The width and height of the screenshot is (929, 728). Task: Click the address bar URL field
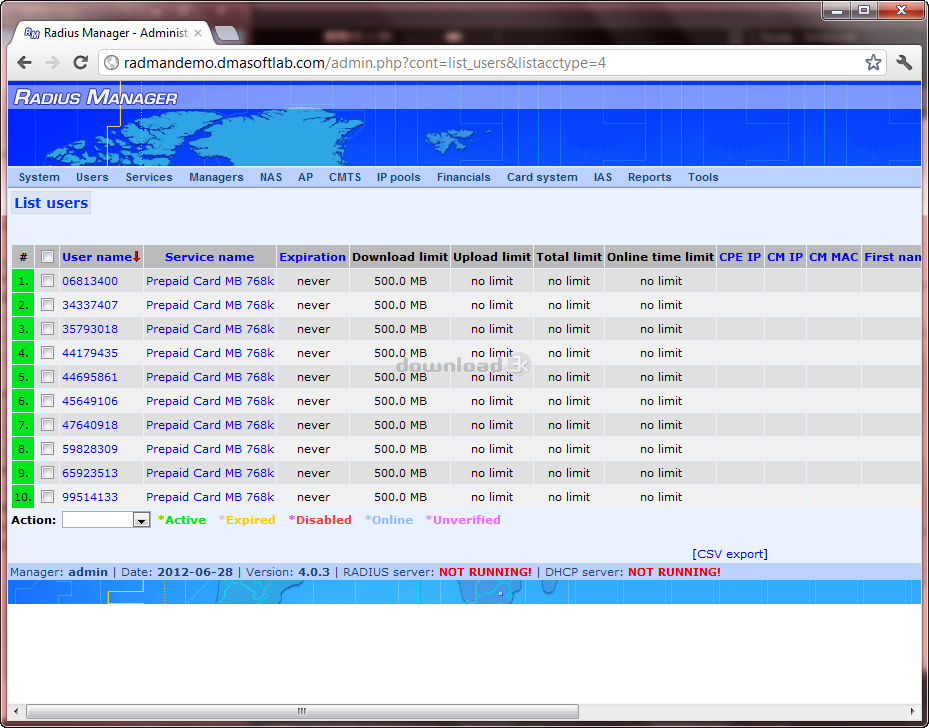pyautogui.click(x=492, y=63)
